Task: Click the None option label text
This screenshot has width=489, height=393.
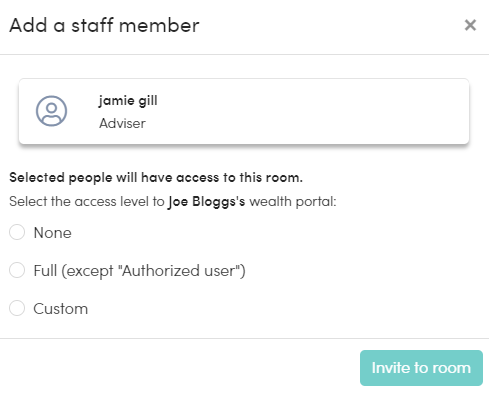Action: (x=53, y=233)
